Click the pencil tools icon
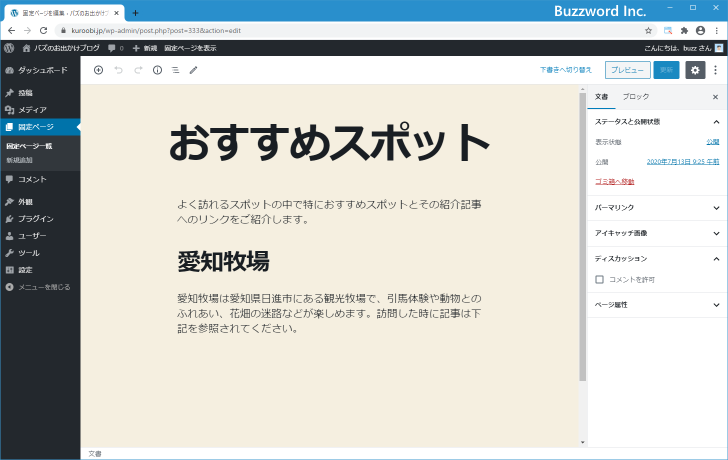 pyautogui.click(x=194, y=70)
